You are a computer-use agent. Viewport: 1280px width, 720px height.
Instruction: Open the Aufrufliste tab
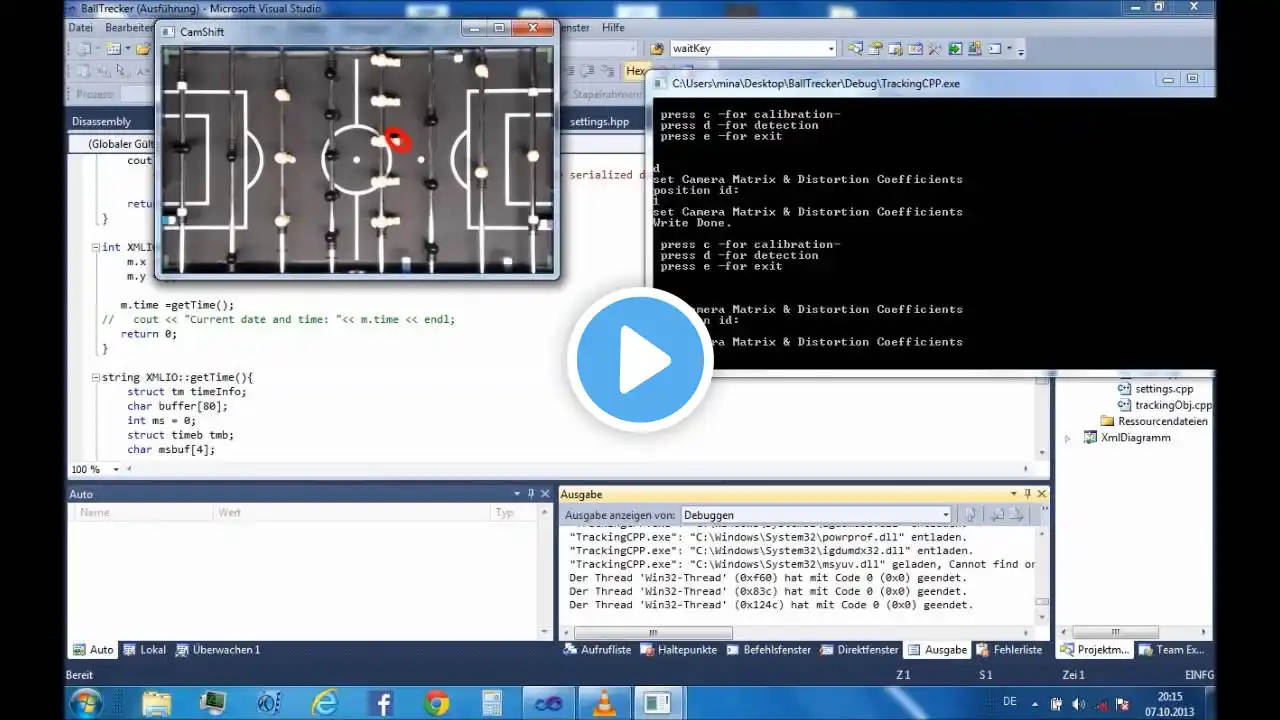point(596,650)
